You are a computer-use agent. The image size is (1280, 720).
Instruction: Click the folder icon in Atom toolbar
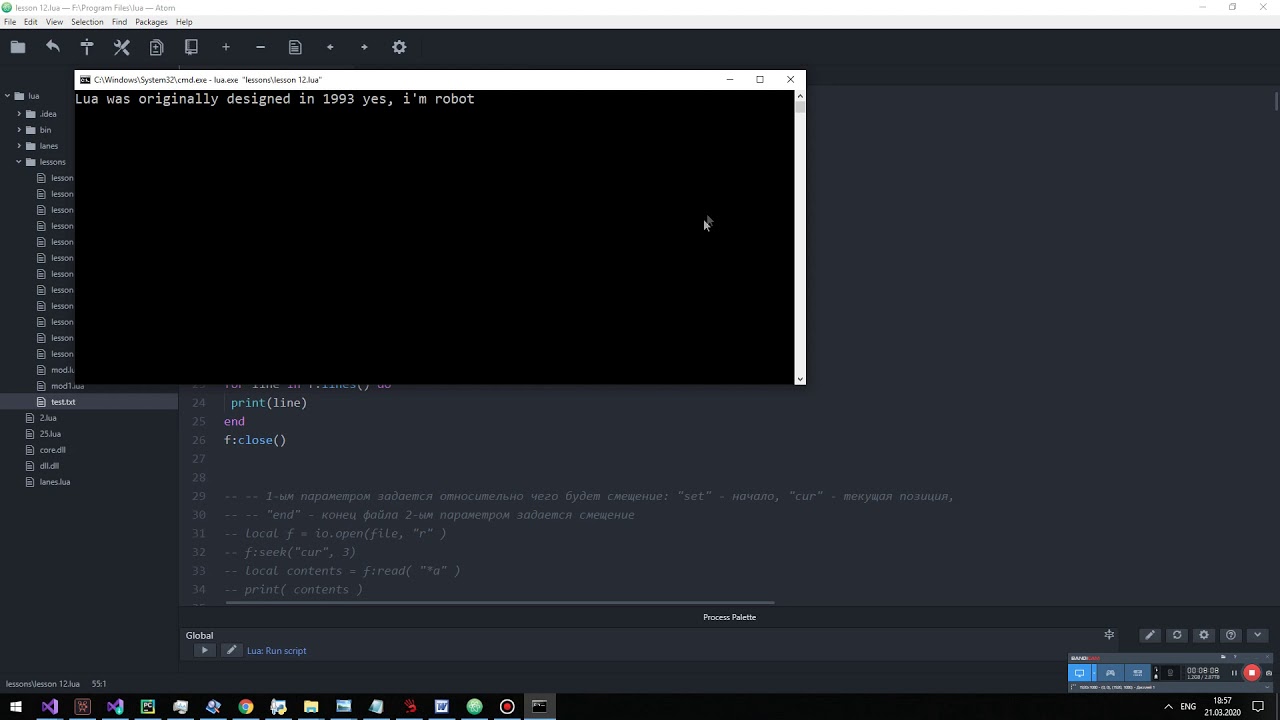click(17, 47)
